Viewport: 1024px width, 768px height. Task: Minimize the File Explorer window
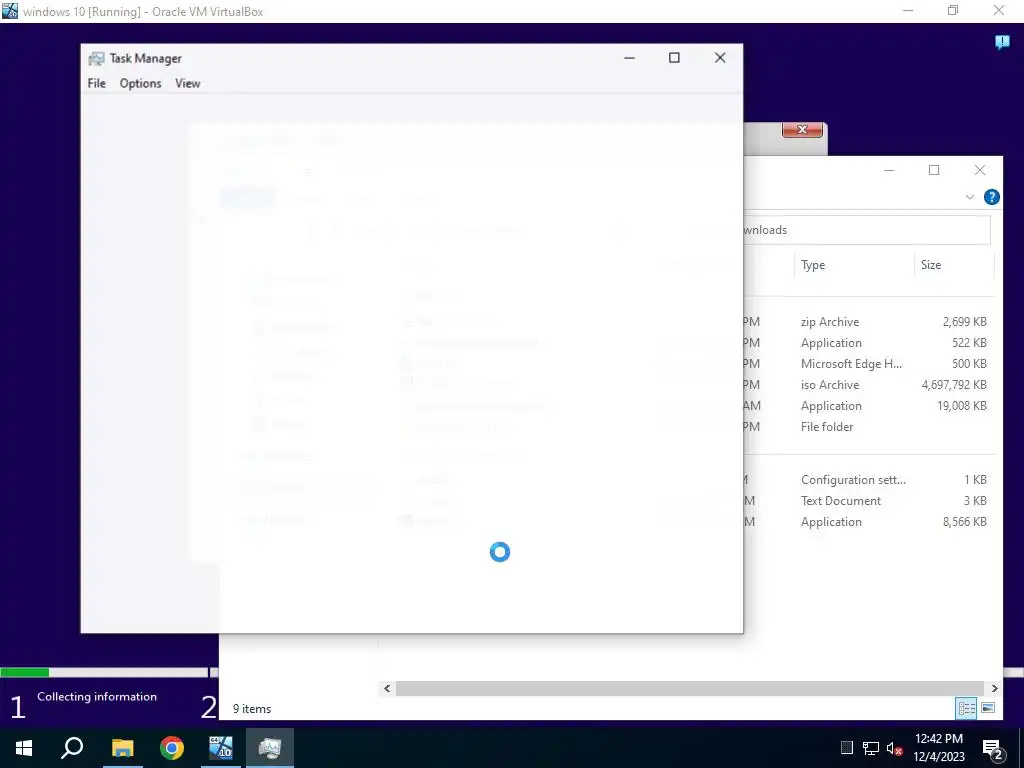click(x=889, y=170)
